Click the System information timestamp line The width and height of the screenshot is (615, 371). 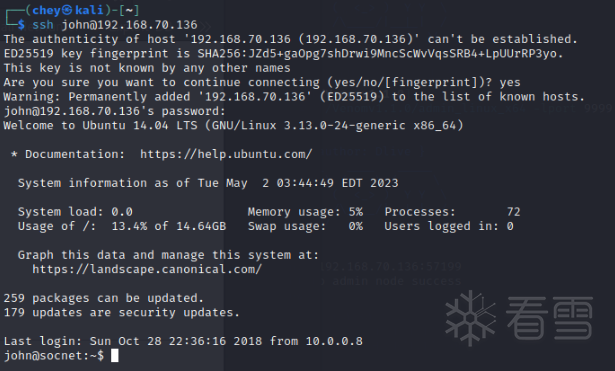click(x=208, y=183)
